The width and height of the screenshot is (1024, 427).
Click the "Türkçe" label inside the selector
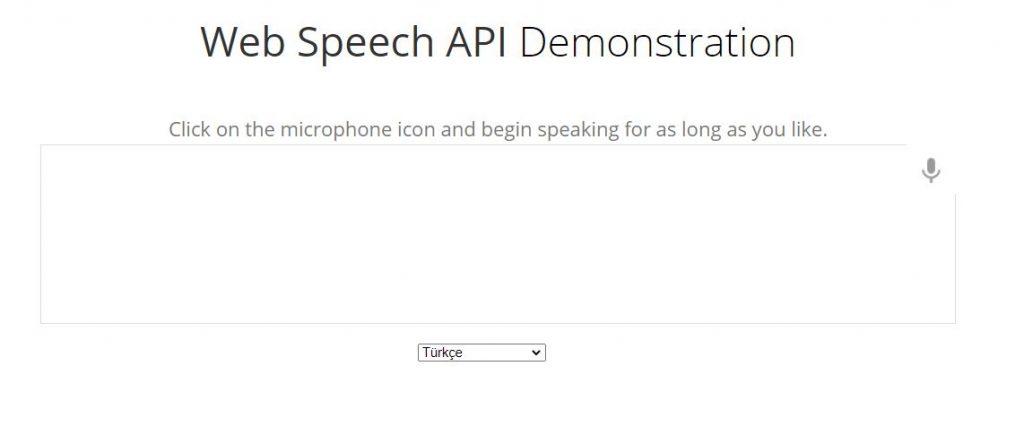(x=442, y=353)
